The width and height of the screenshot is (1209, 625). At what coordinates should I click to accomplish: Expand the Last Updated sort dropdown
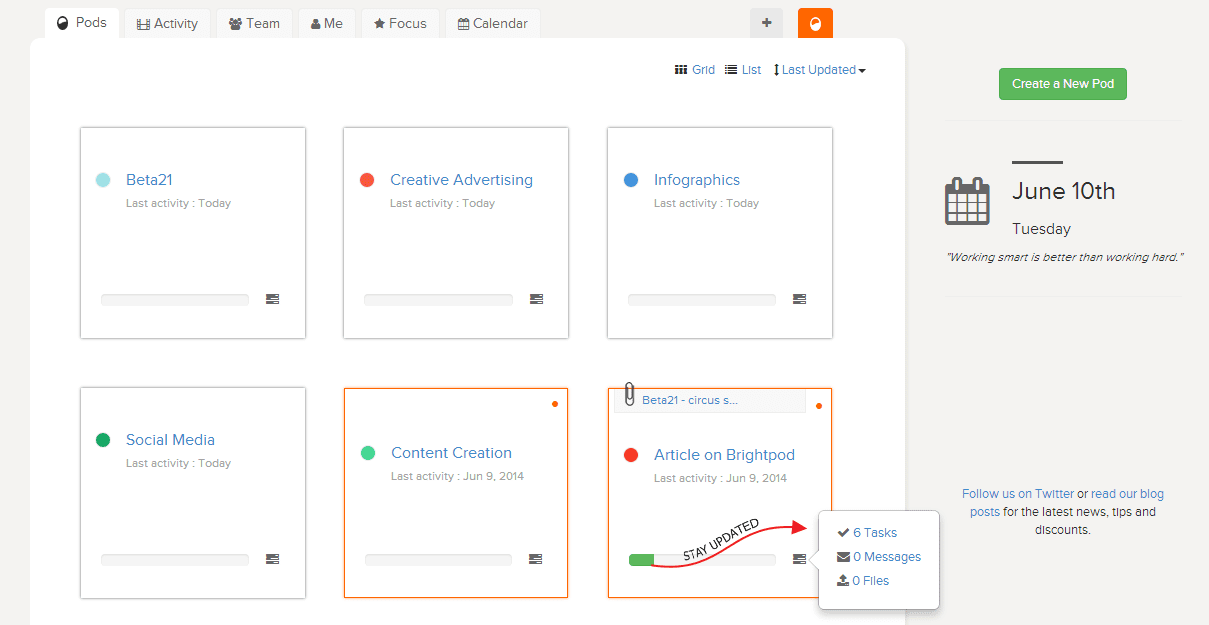point(820,70)
